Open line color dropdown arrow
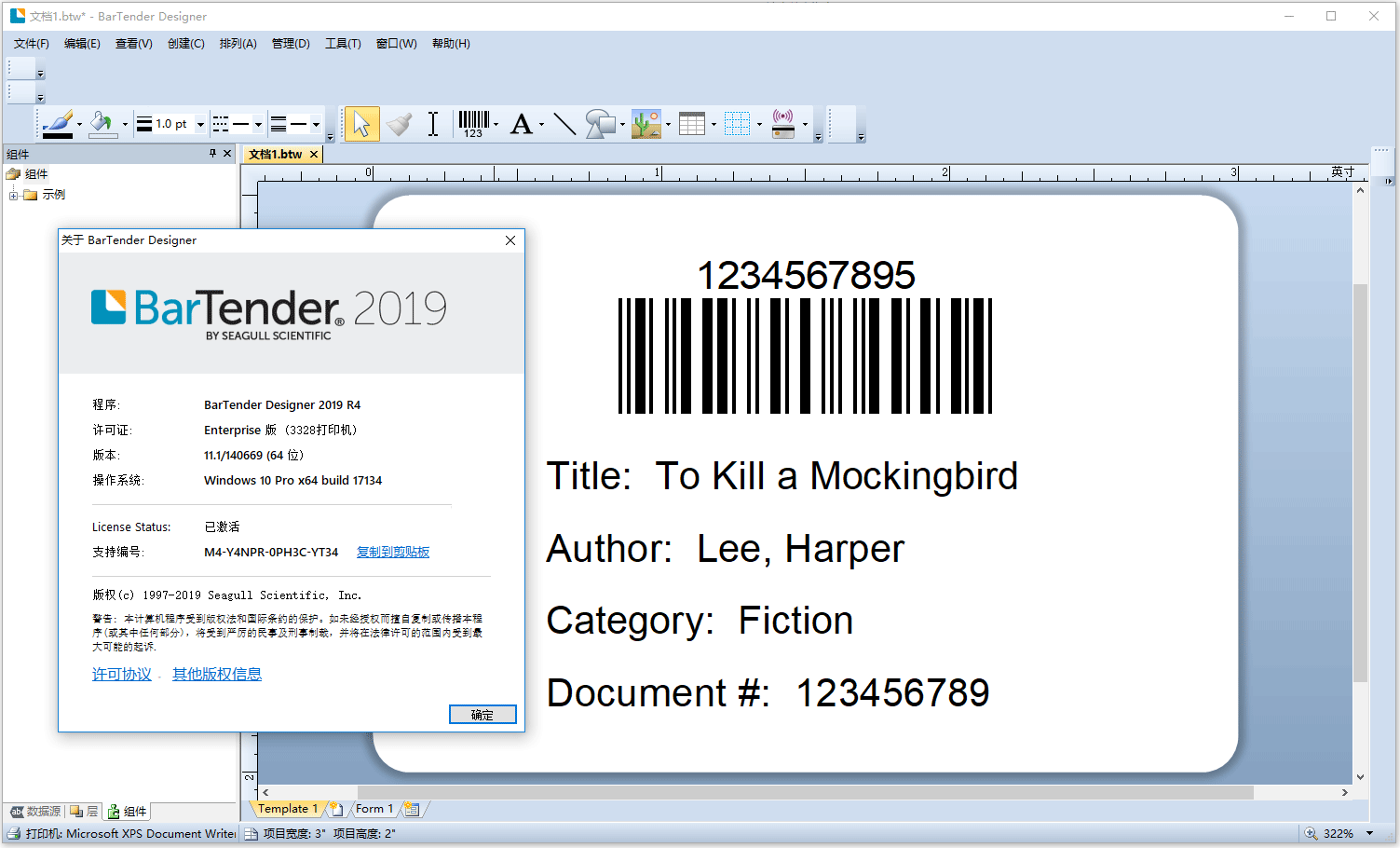The image size is (1400, 848). coord(79,124)
